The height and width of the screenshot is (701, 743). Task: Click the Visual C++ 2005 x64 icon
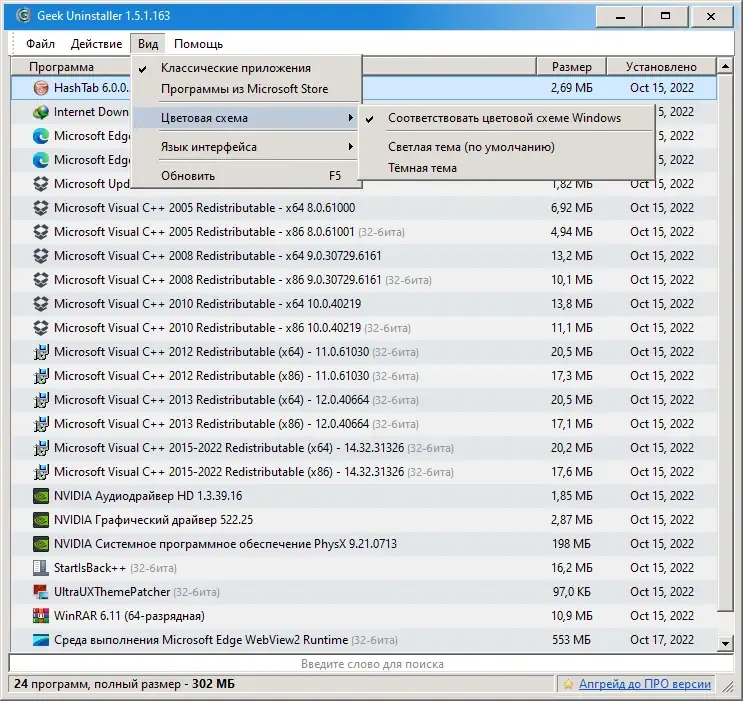[x=41, y=208]
